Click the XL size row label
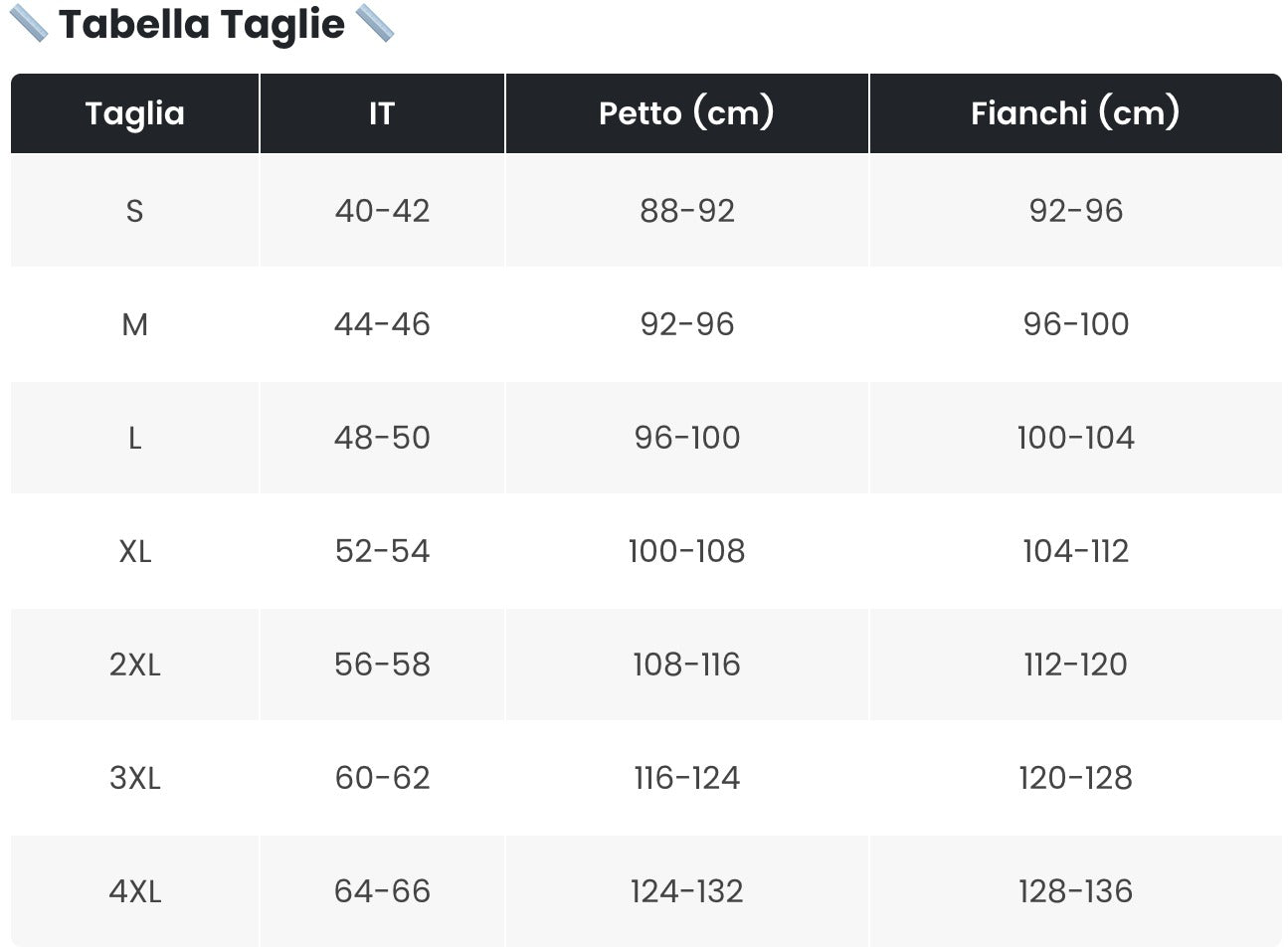Viewport: 1288px width, 952px height. tap(135, 551)
